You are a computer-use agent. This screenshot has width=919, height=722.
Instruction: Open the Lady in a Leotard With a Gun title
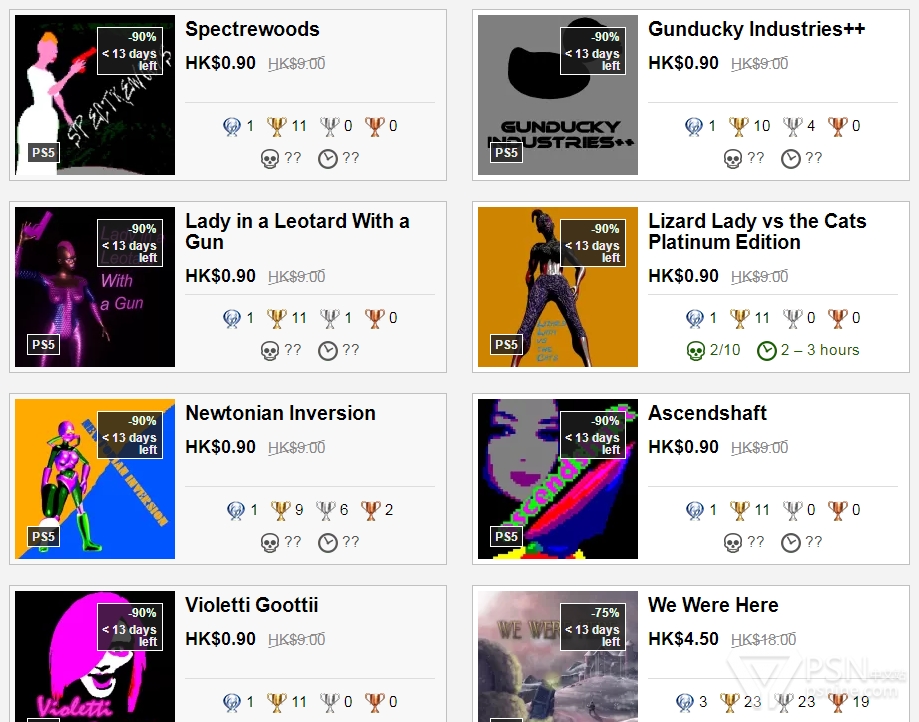tap(297, 231)
